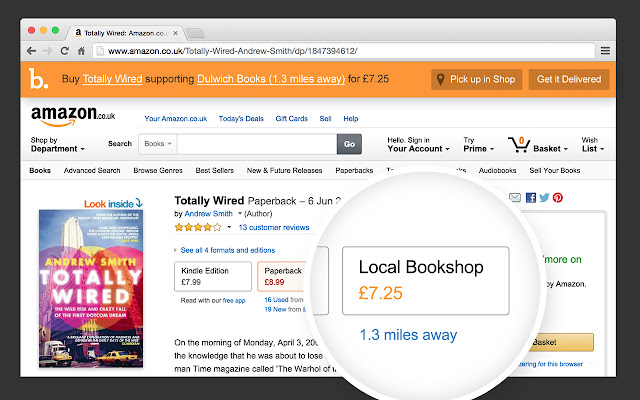The height and width of the screenshot is (400, 640).
Task: Select New & Future Releases item
Action: point(284,171)
